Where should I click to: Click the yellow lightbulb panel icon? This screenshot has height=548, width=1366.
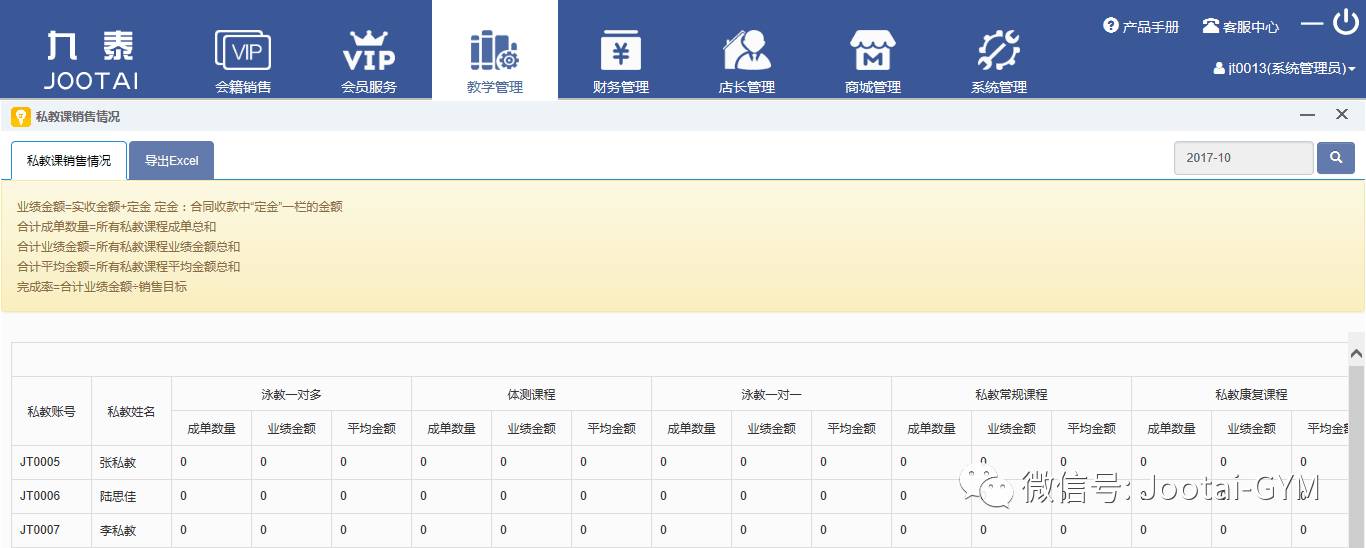(20, 116)
